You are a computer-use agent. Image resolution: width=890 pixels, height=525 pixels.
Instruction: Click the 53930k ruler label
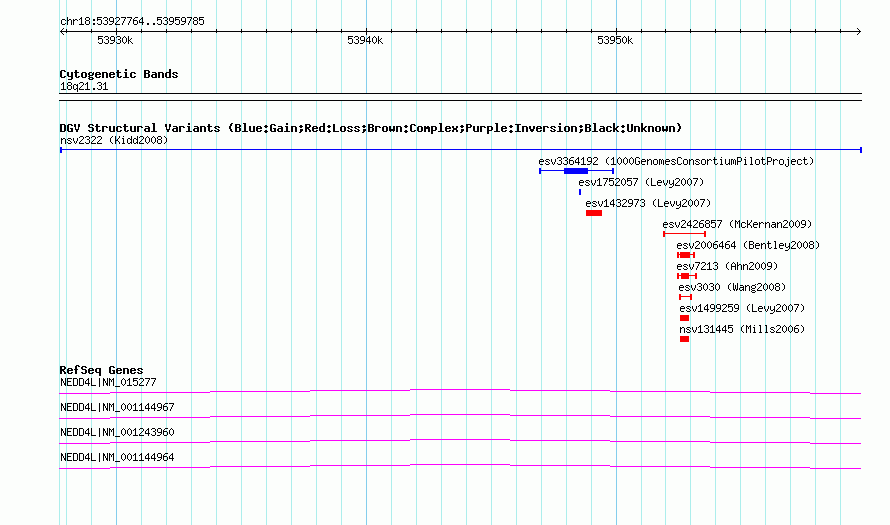[x=115, y=40]
